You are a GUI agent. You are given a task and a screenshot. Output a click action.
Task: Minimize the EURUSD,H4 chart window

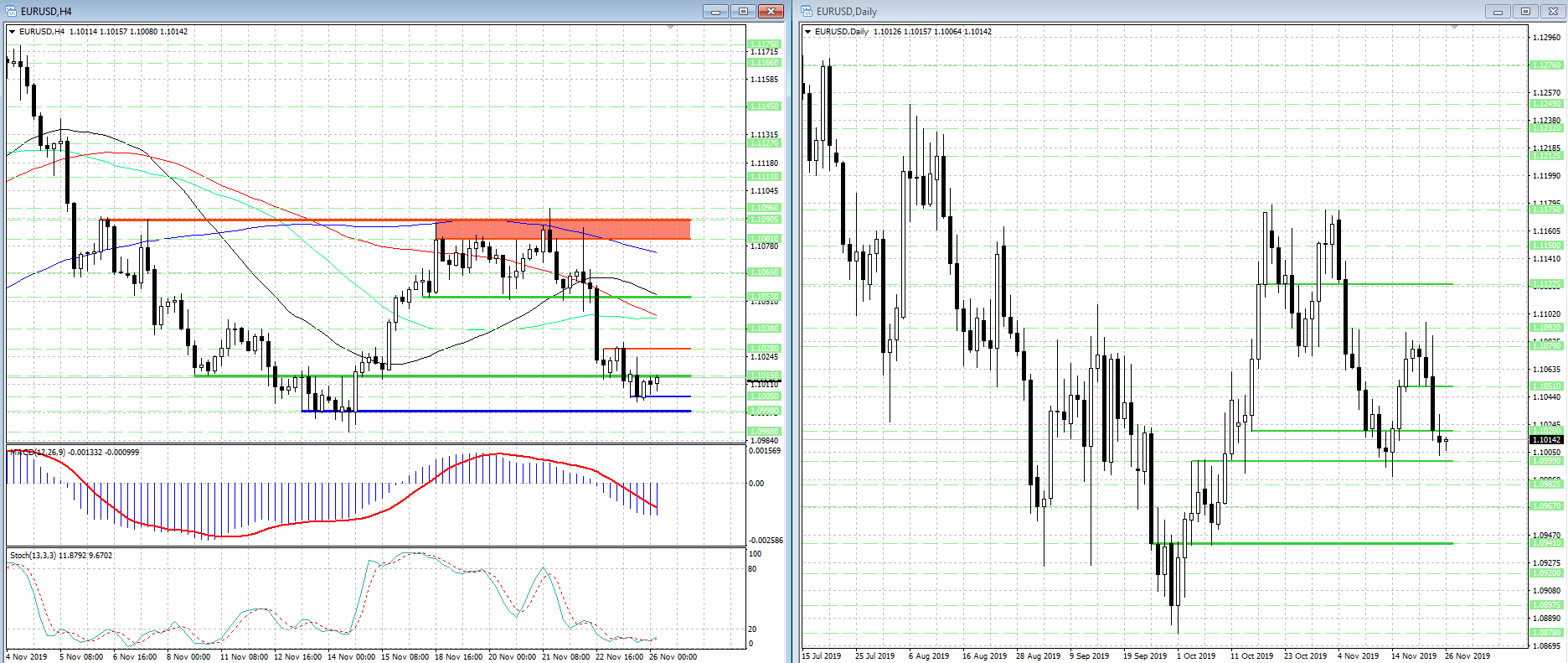715,11
